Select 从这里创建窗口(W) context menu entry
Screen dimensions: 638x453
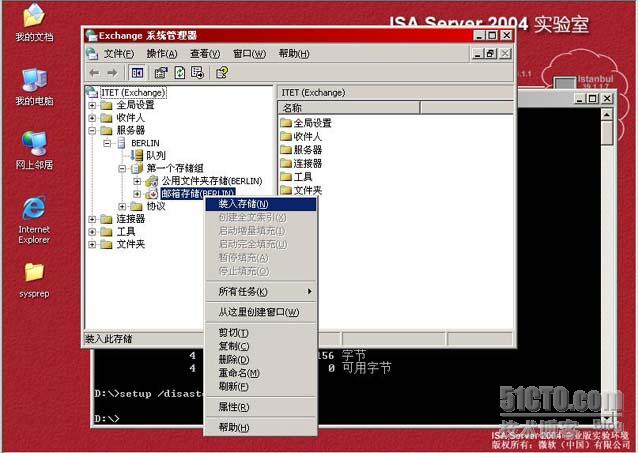tap(258, 312)
